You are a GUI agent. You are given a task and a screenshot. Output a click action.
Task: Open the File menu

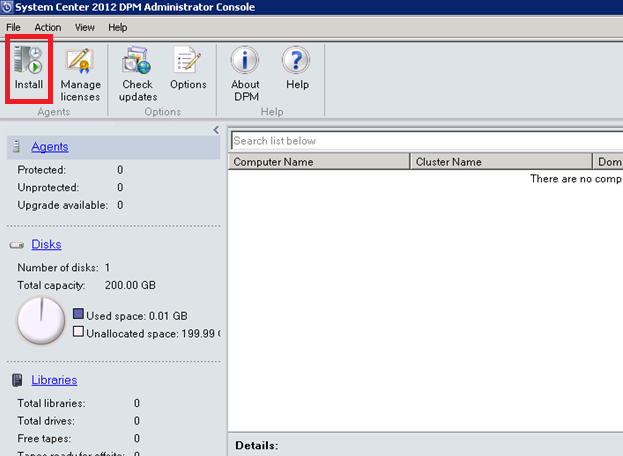(x=13, y=27)
